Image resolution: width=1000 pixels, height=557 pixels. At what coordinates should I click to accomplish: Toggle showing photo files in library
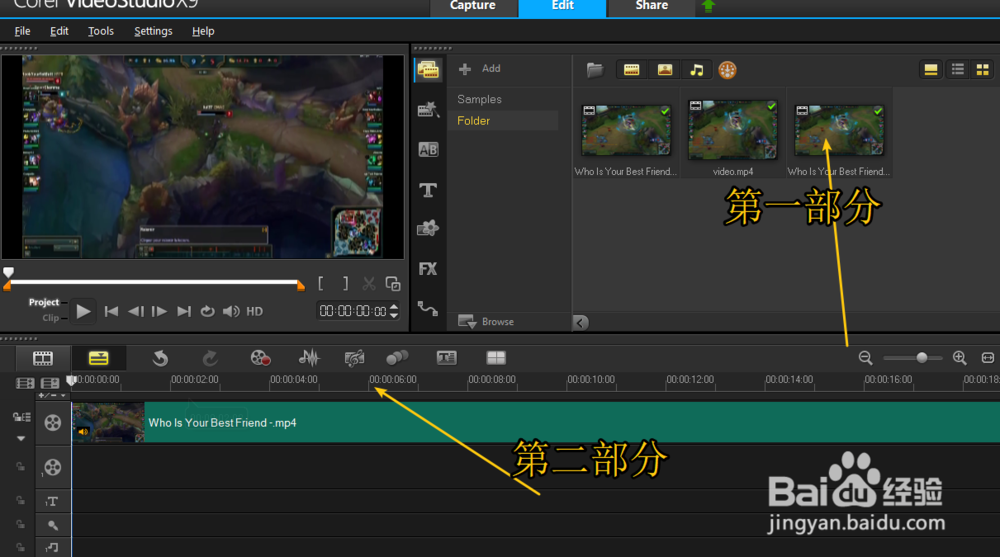pyautogui.click(x=665, y=70)
